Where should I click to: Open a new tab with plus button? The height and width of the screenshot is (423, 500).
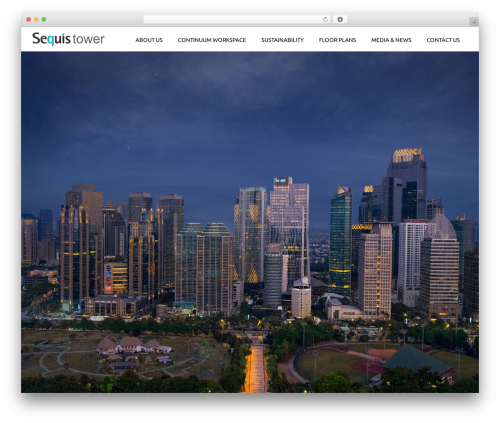point(474,22)
